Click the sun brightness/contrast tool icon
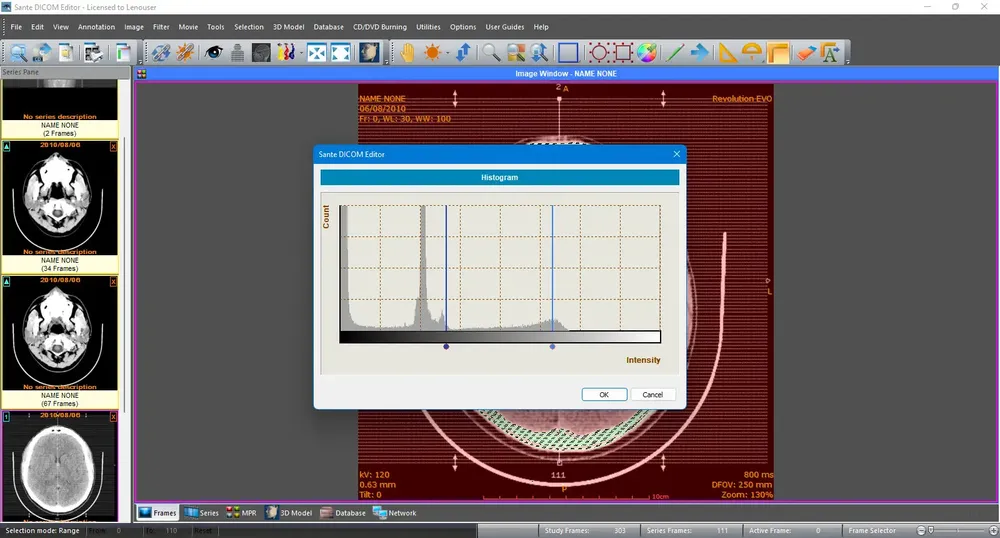This screenshot has height=538, width=1000. (432, 53)
